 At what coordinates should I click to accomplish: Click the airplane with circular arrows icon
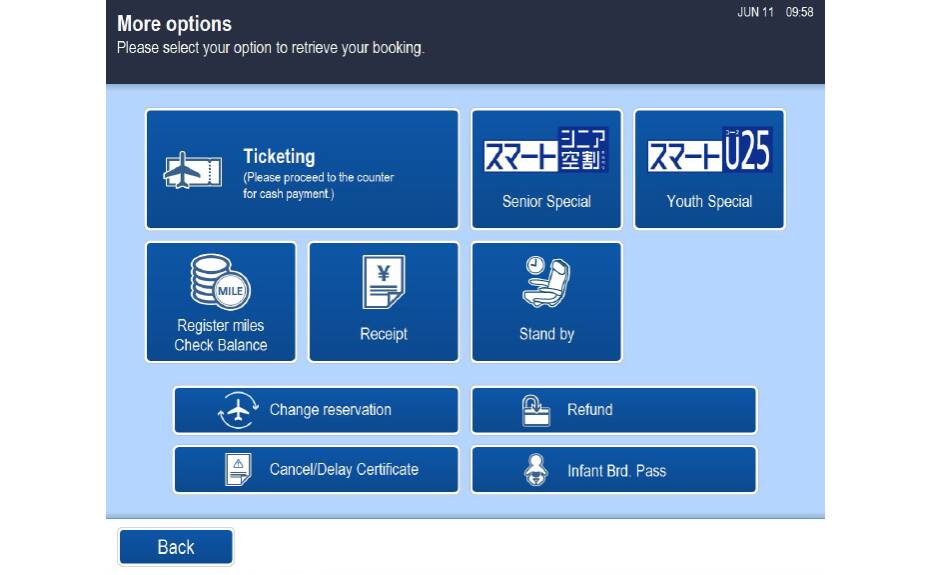click(x=238, y=410)
